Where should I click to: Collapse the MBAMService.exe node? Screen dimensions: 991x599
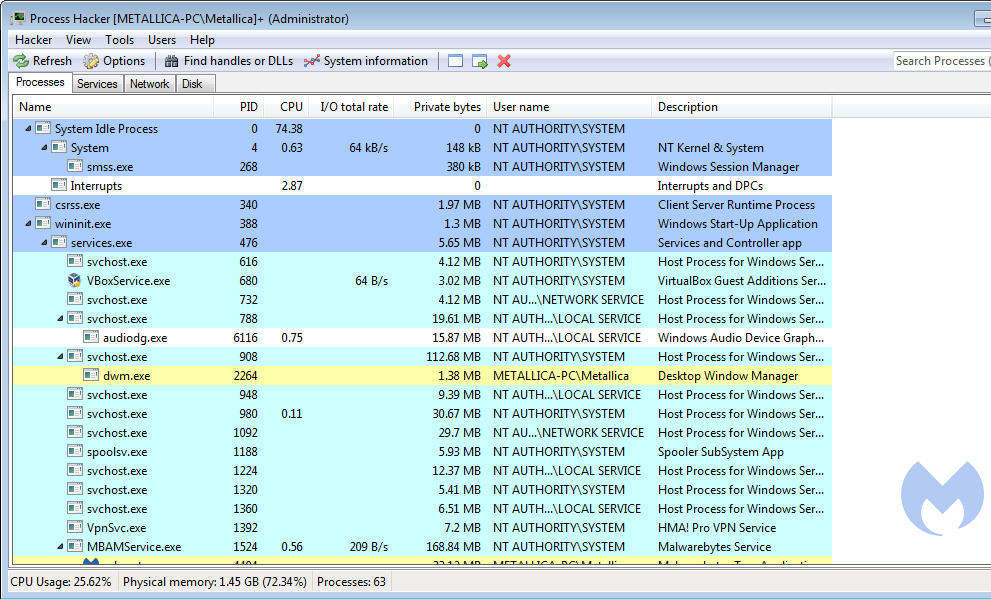(x=60, y=547)
